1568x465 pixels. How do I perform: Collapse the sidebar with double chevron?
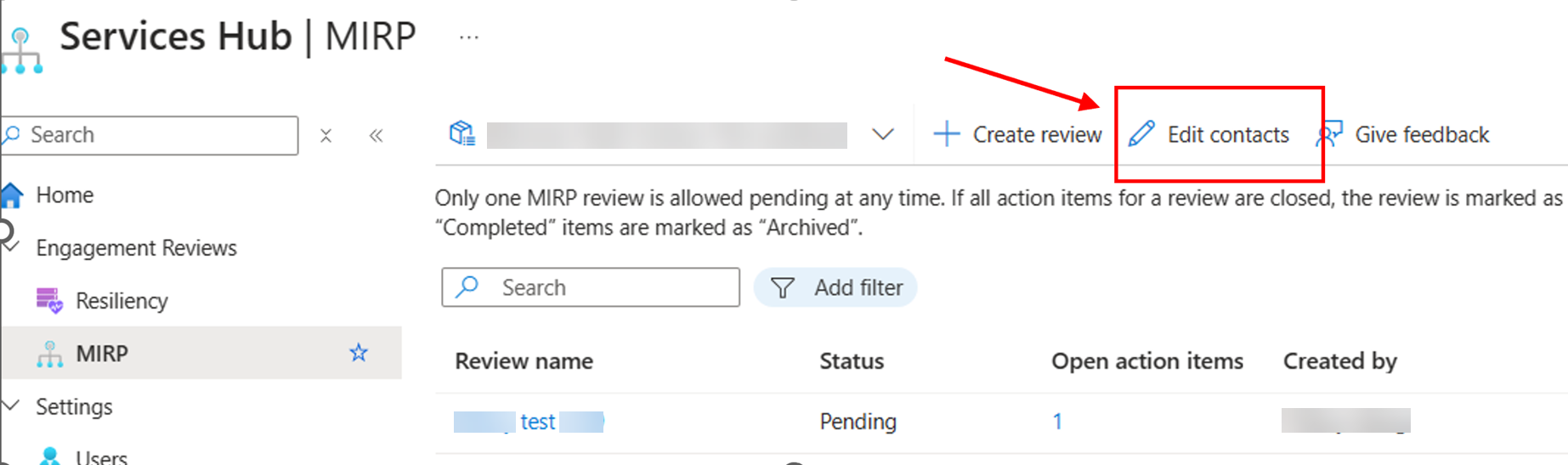pyautogui.click(x=376, y=135)
